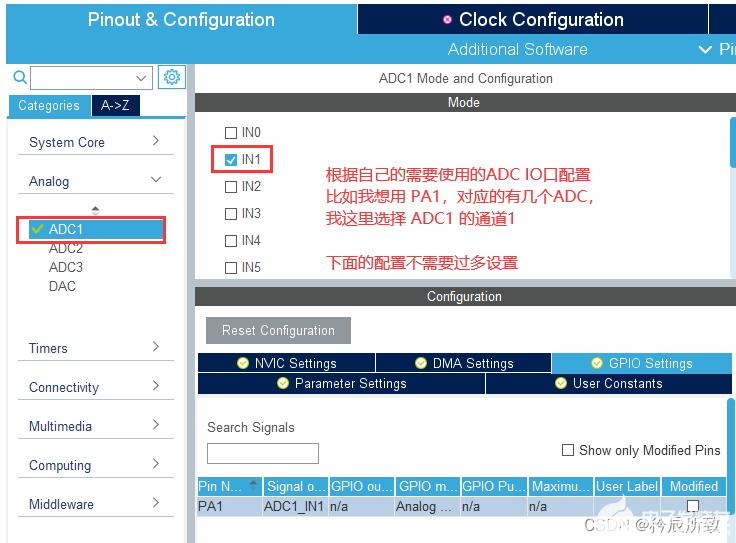
Task: Click GPIO mode column header
Action: click(428, 486)
